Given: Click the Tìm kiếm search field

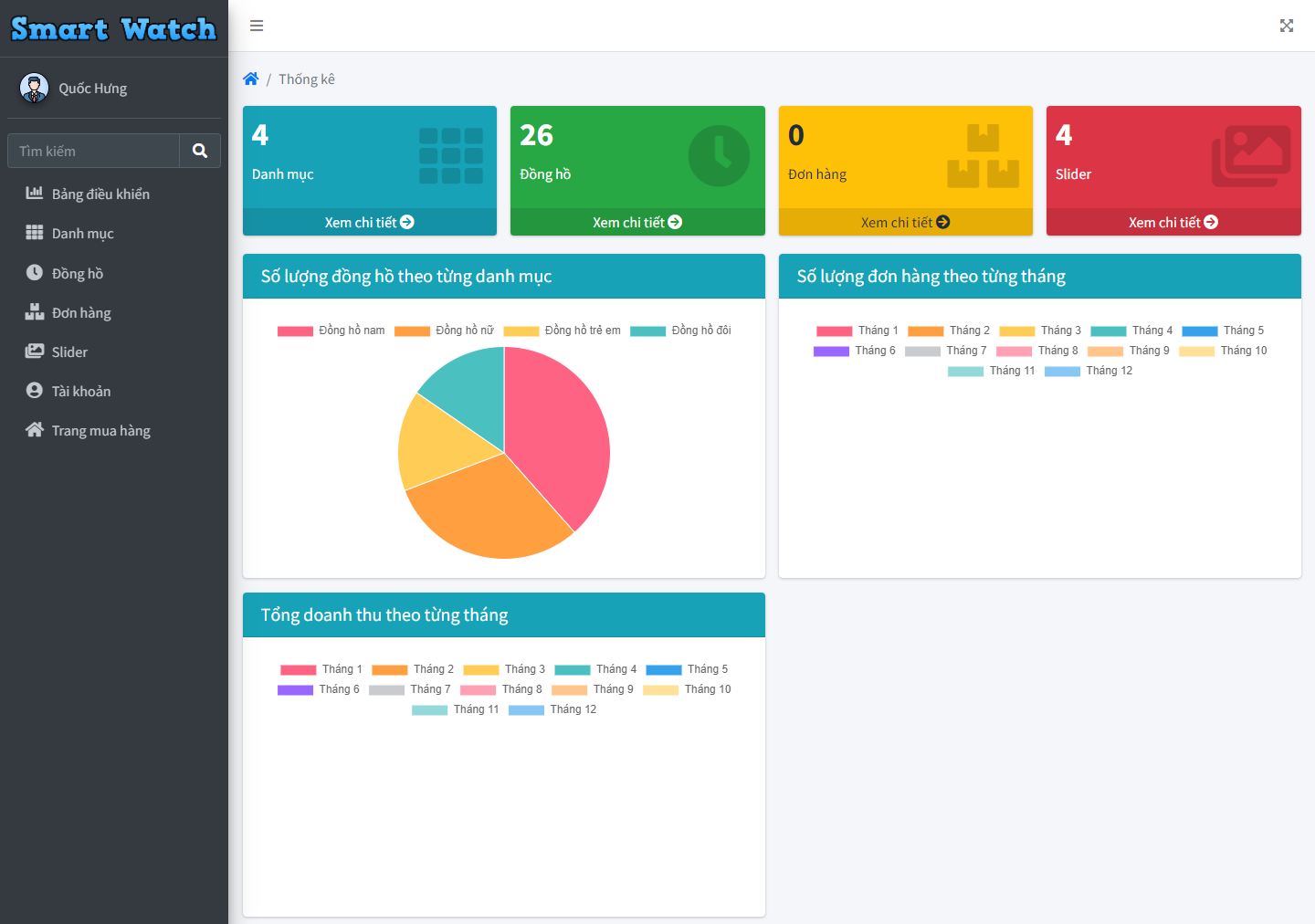Looking at the screenshot, I should point(93,151).
